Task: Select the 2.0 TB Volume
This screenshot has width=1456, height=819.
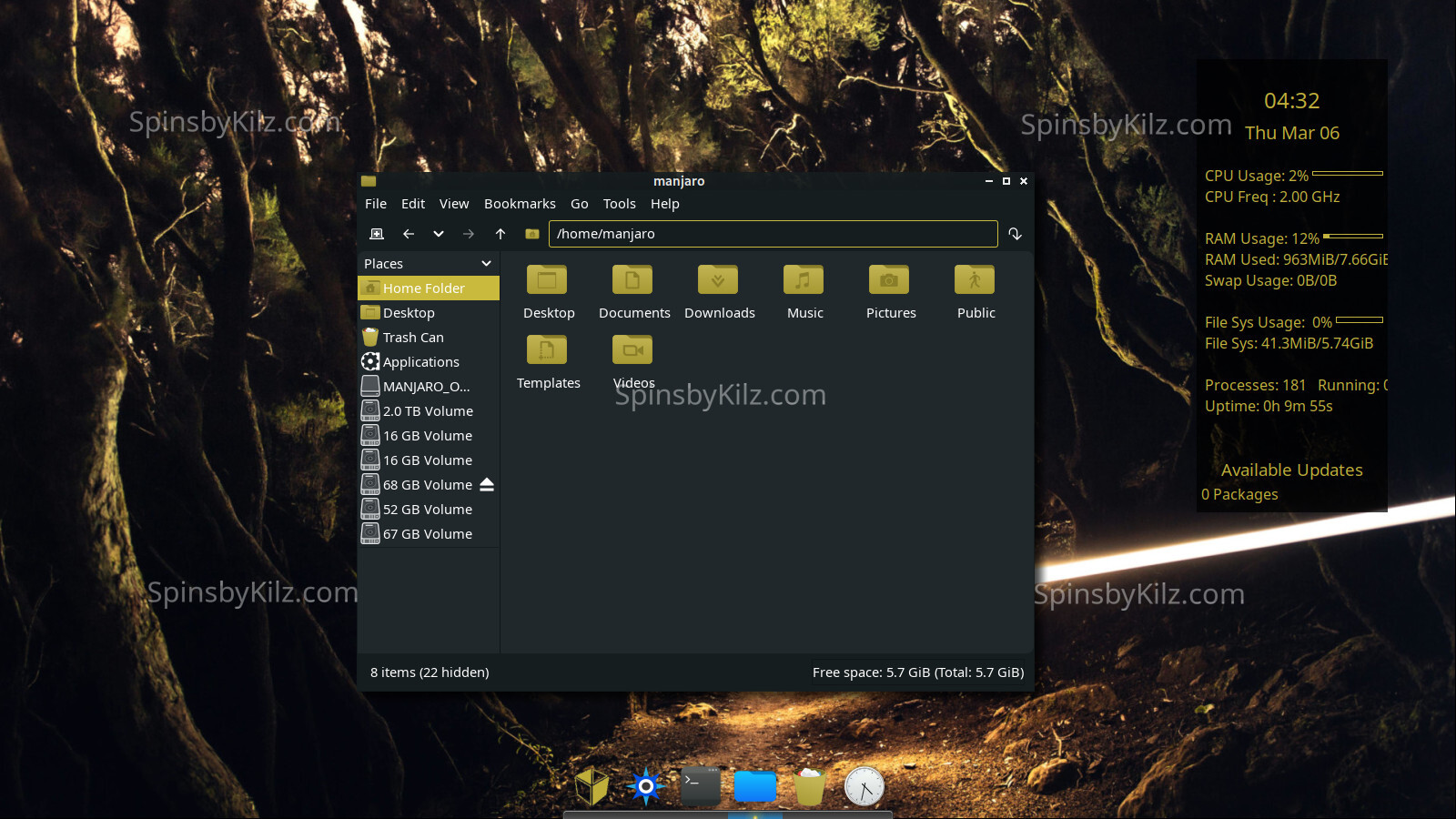Action: tap(429, 411)
